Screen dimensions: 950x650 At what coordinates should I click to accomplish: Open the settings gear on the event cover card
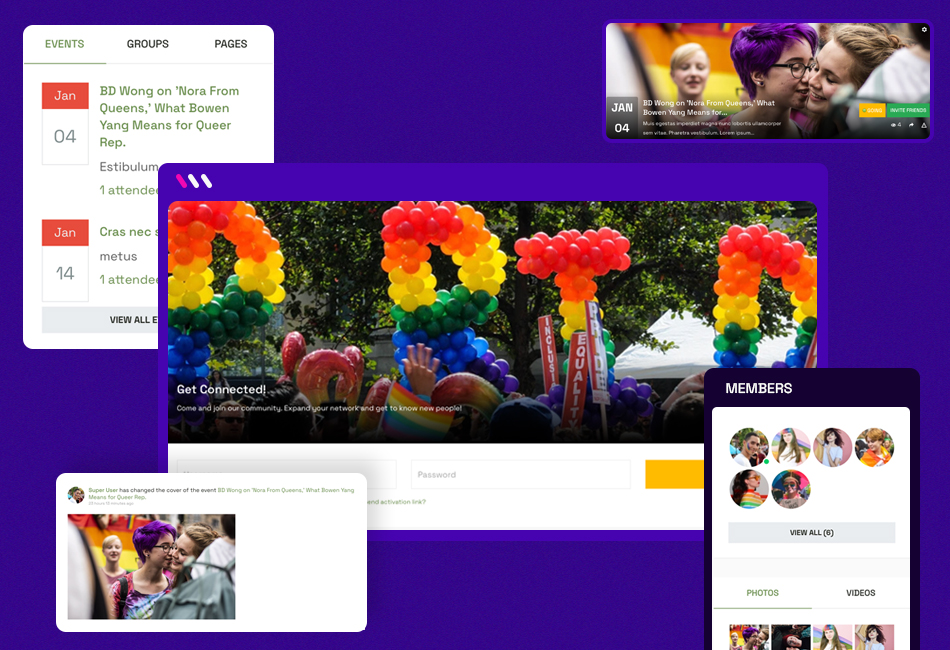tap(924, 29)
